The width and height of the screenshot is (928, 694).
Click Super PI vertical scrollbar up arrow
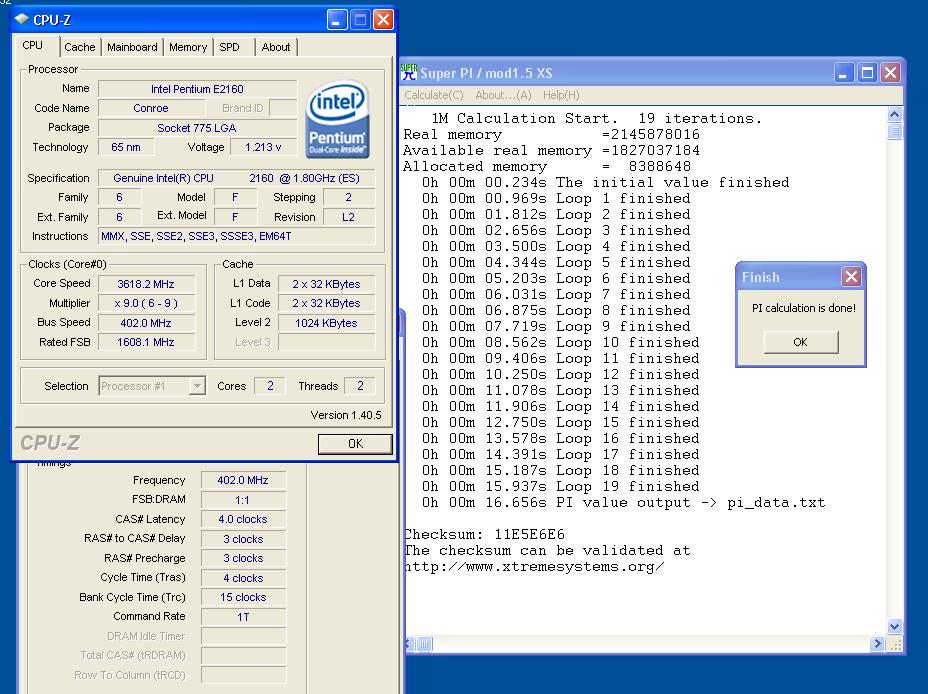[895, 114]
